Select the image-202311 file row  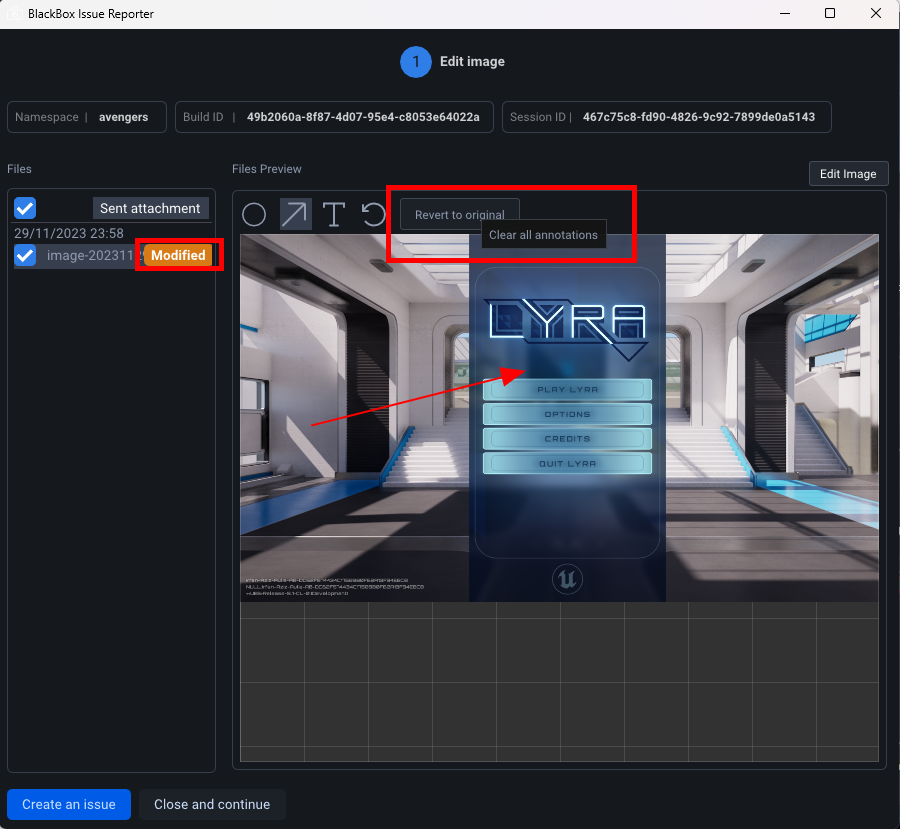(114, 255)
